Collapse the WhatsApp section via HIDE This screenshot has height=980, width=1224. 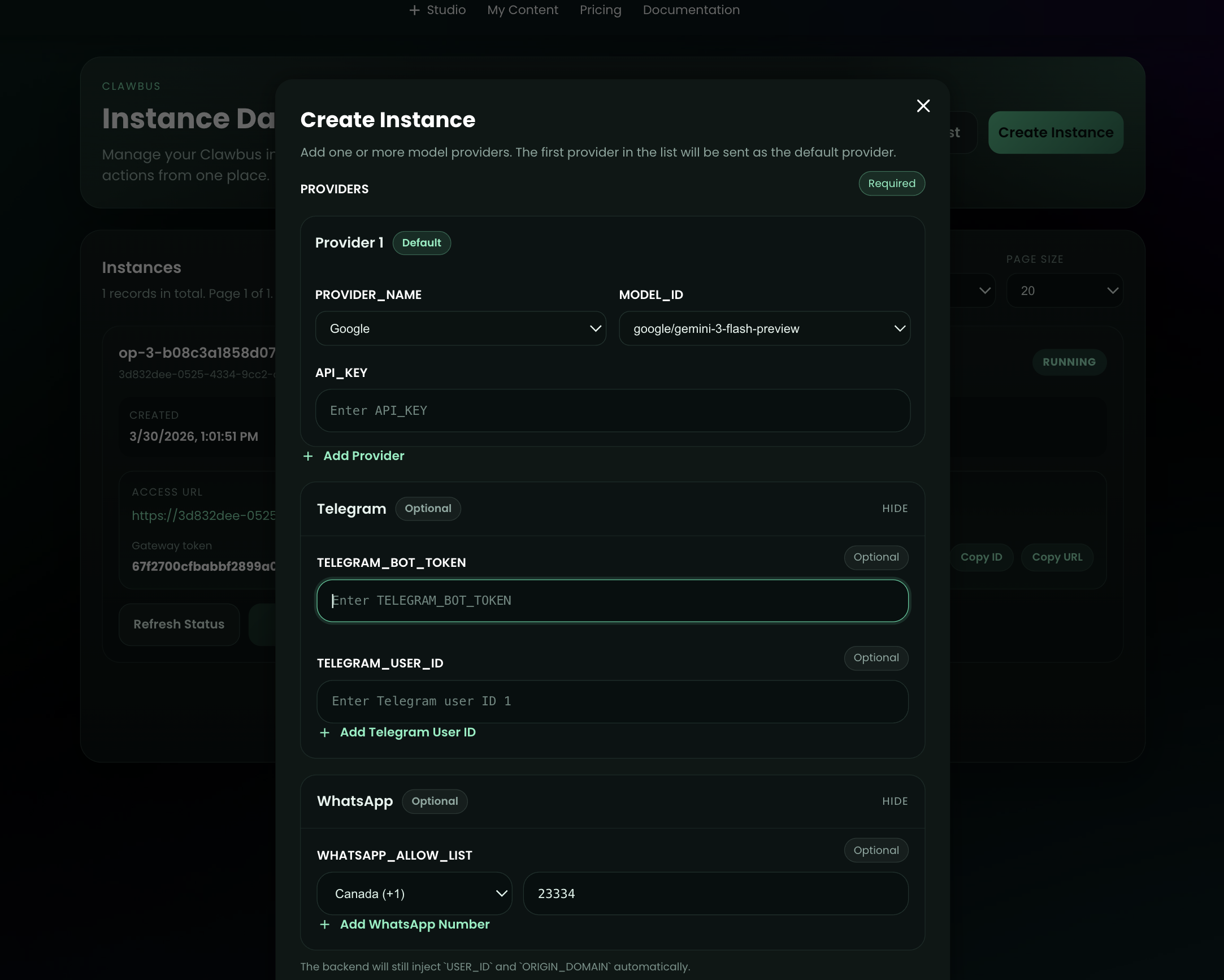[895, 801]
